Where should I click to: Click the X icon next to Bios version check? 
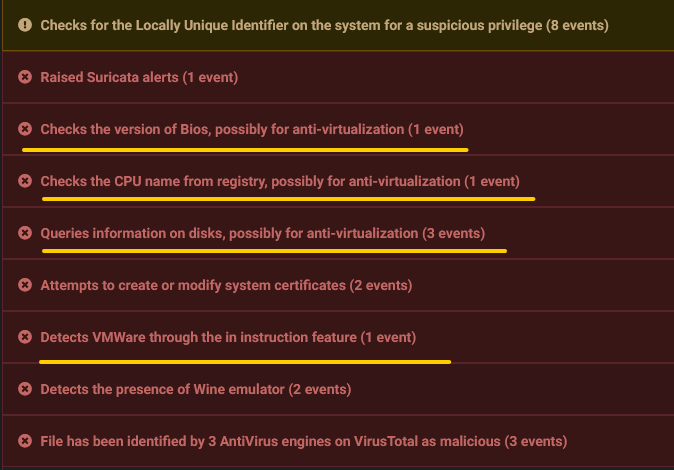click(25, 129)
